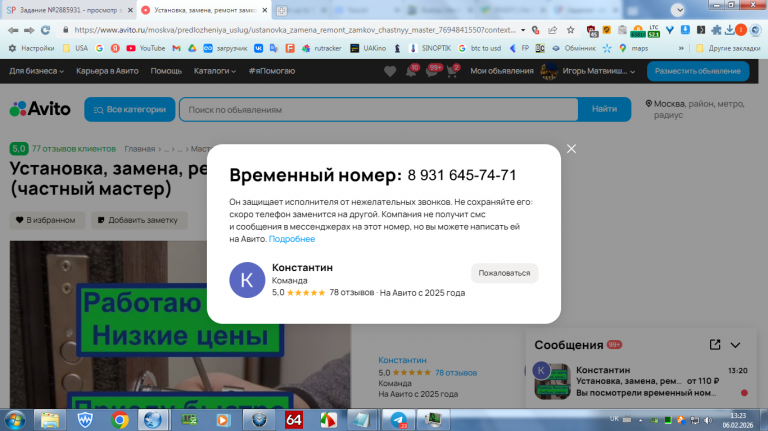768x431 pixels.
Task: Click the Разместить объявление button
Action: [x=698, y=71]
